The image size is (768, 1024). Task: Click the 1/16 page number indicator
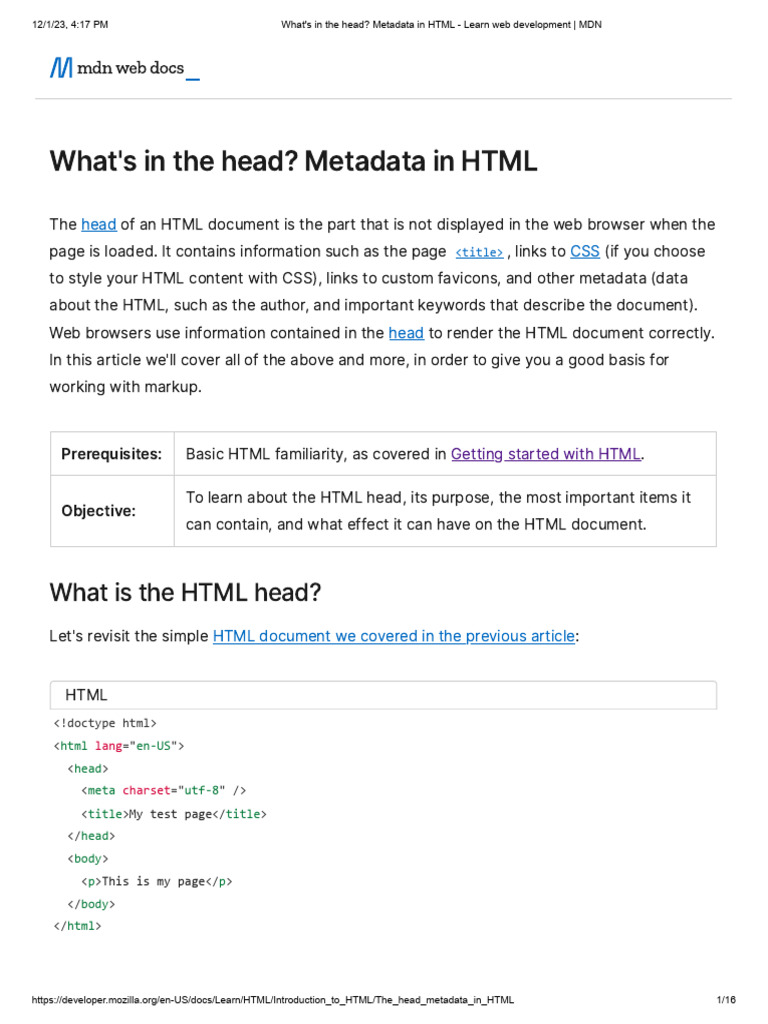[726, 1000]
